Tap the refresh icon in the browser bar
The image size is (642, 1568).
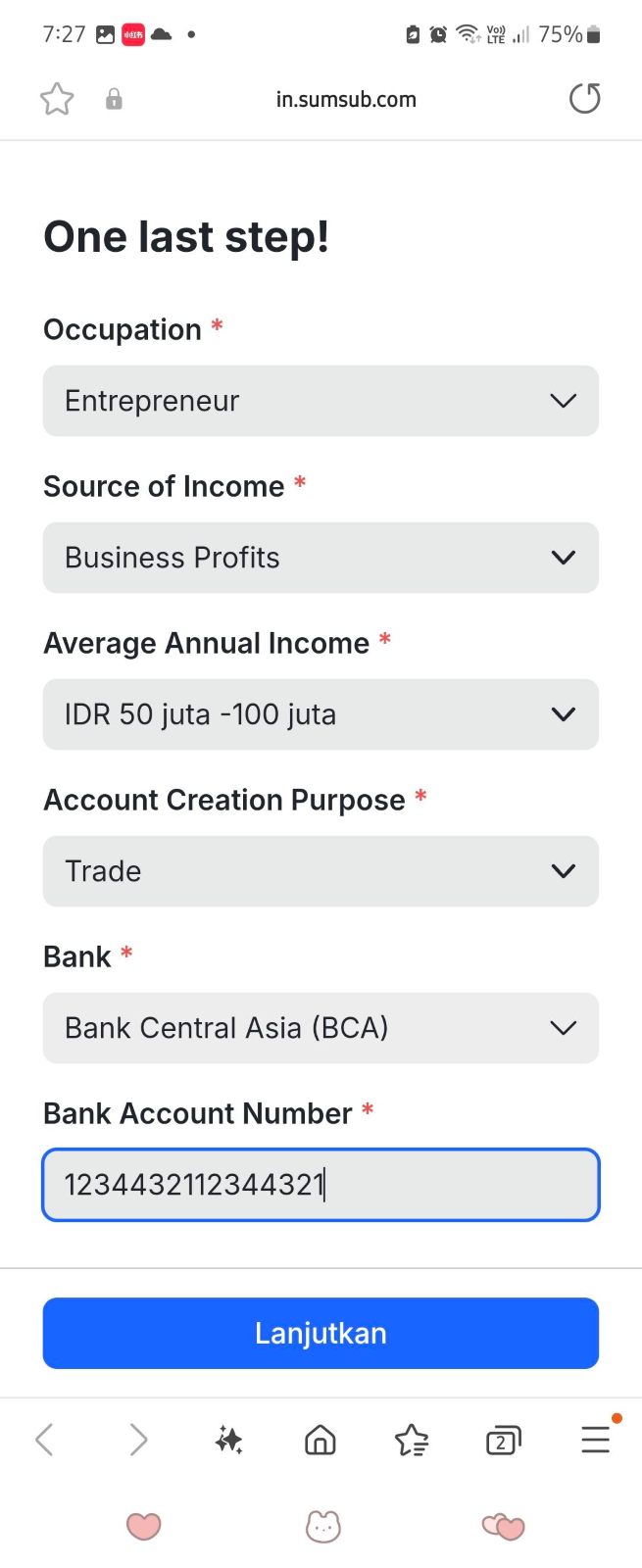(584, 98)
